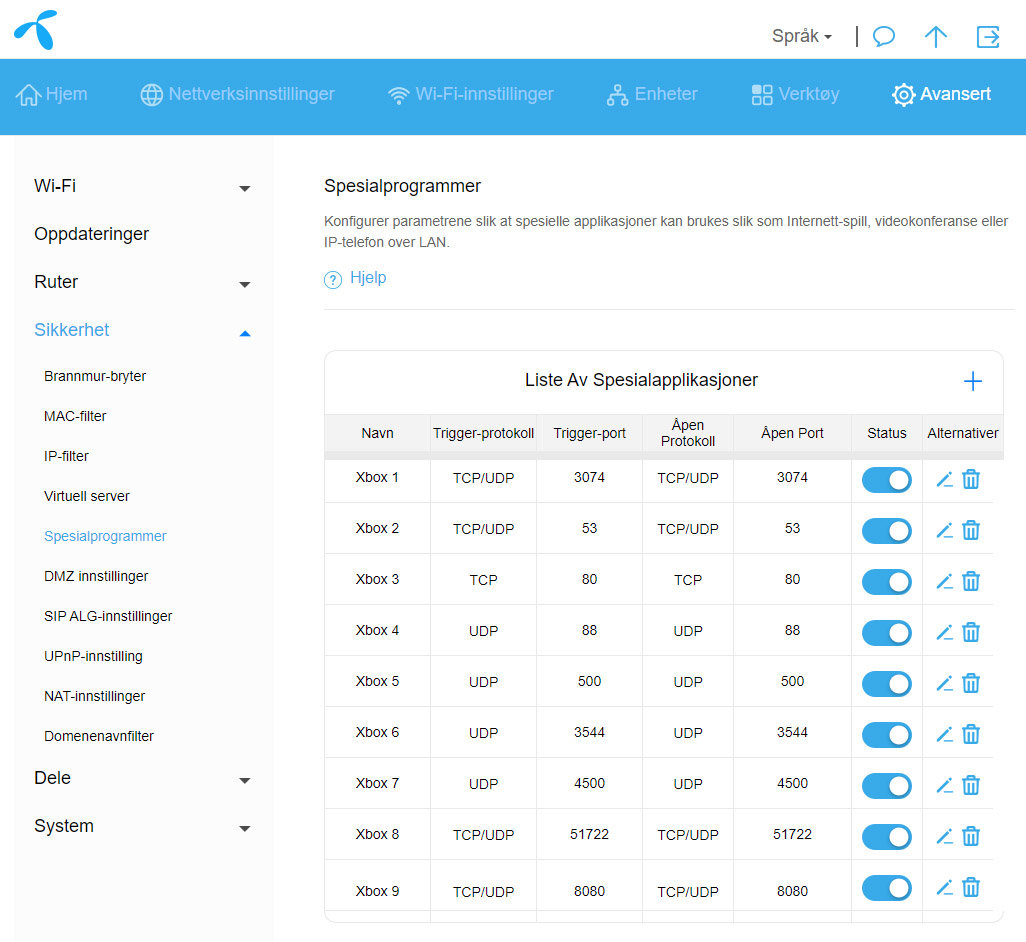Open Virtuell server settings

click(87, 496)
